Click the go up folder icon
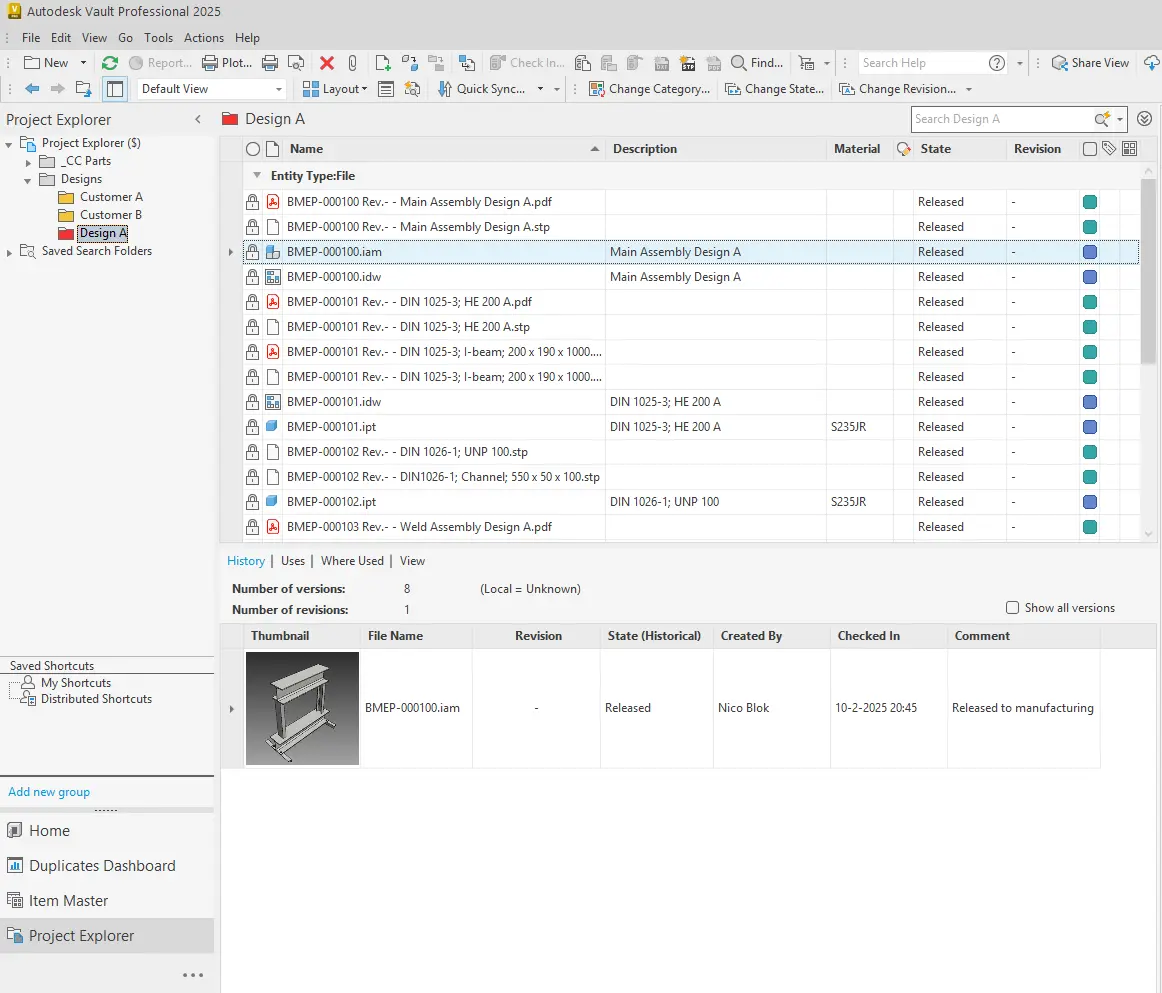1162x993 pixels. point(84,89)
